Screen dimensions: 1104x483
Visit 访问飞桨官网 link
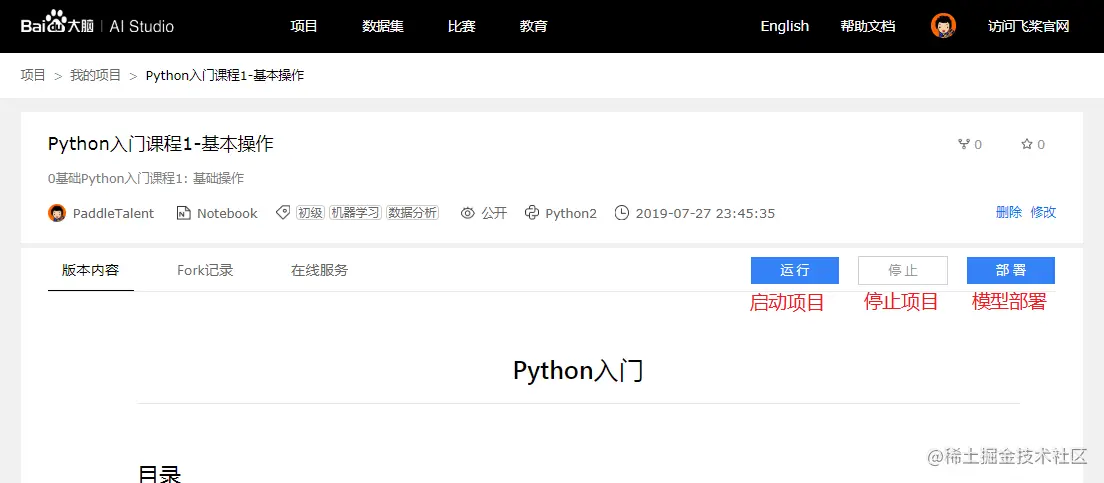pos(1029,26)
